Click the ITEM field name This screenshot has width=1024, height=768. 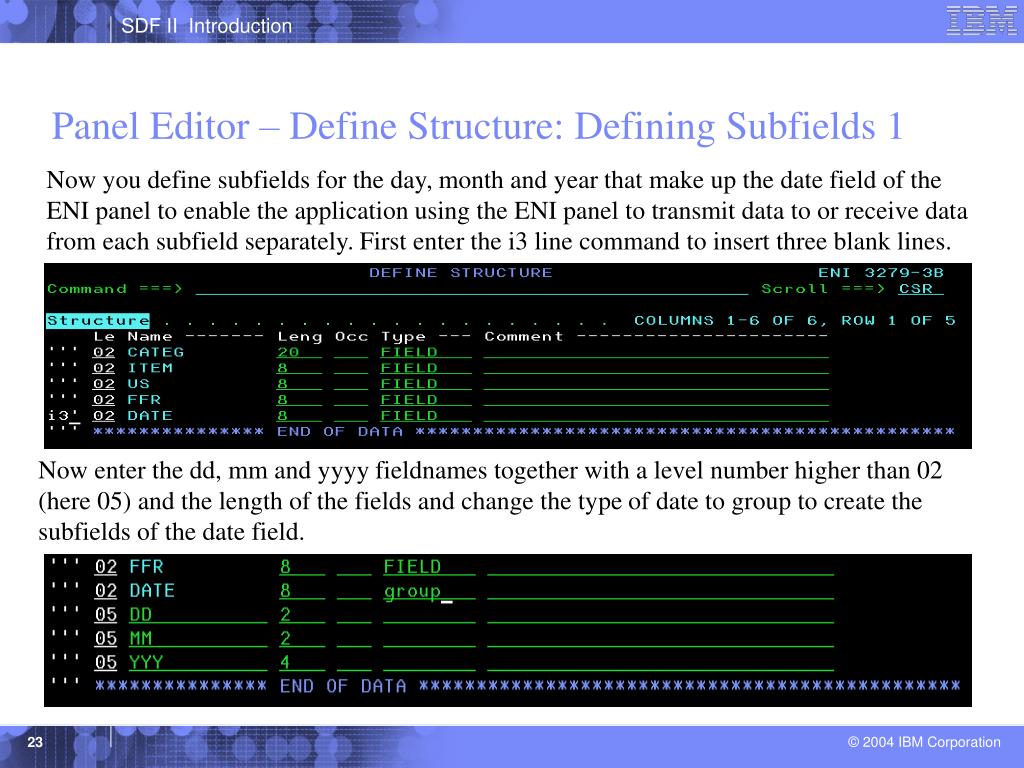[150, 368]
